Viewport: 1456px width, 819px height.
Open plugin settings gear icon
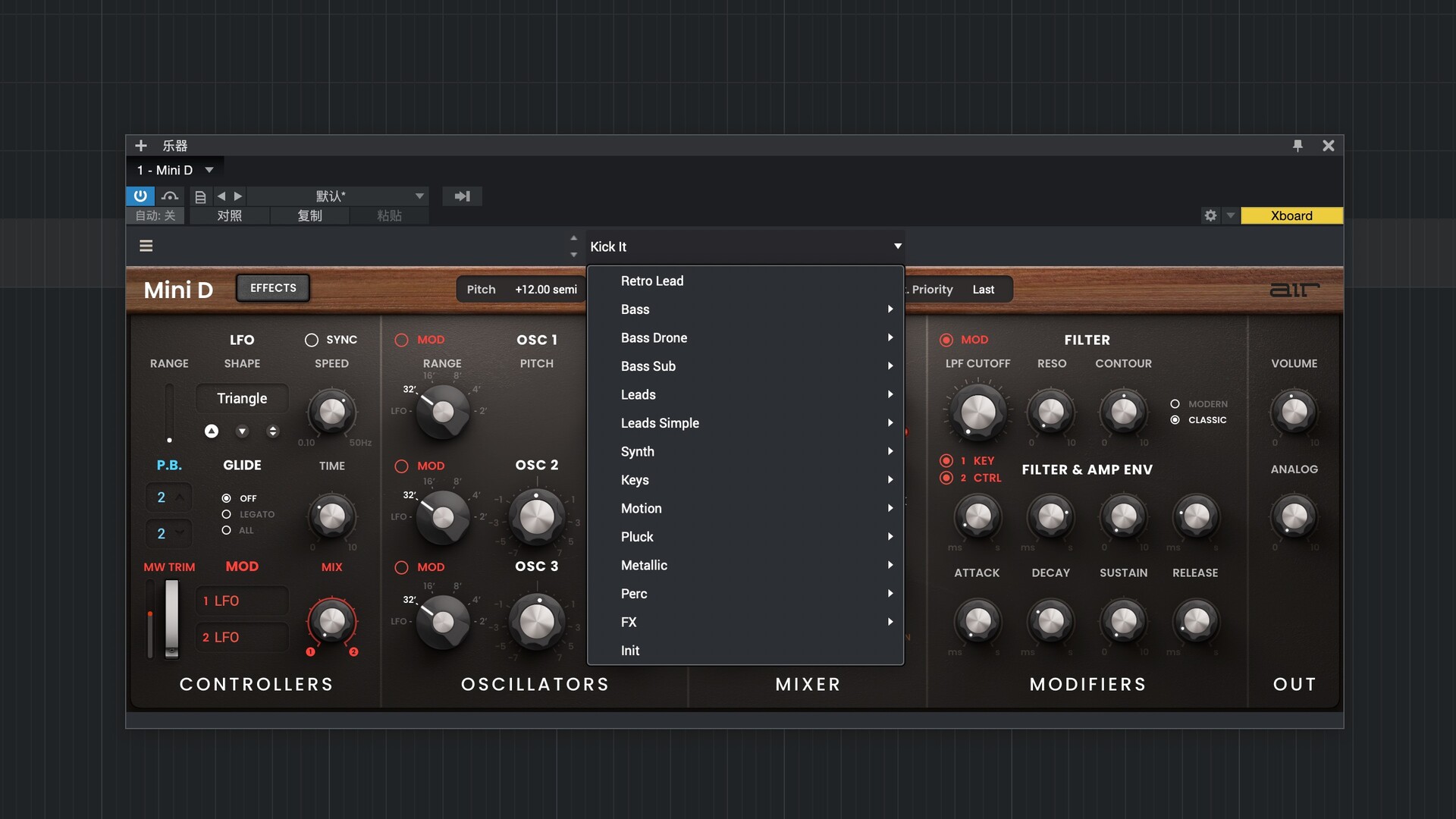[x=1210, y=216]
